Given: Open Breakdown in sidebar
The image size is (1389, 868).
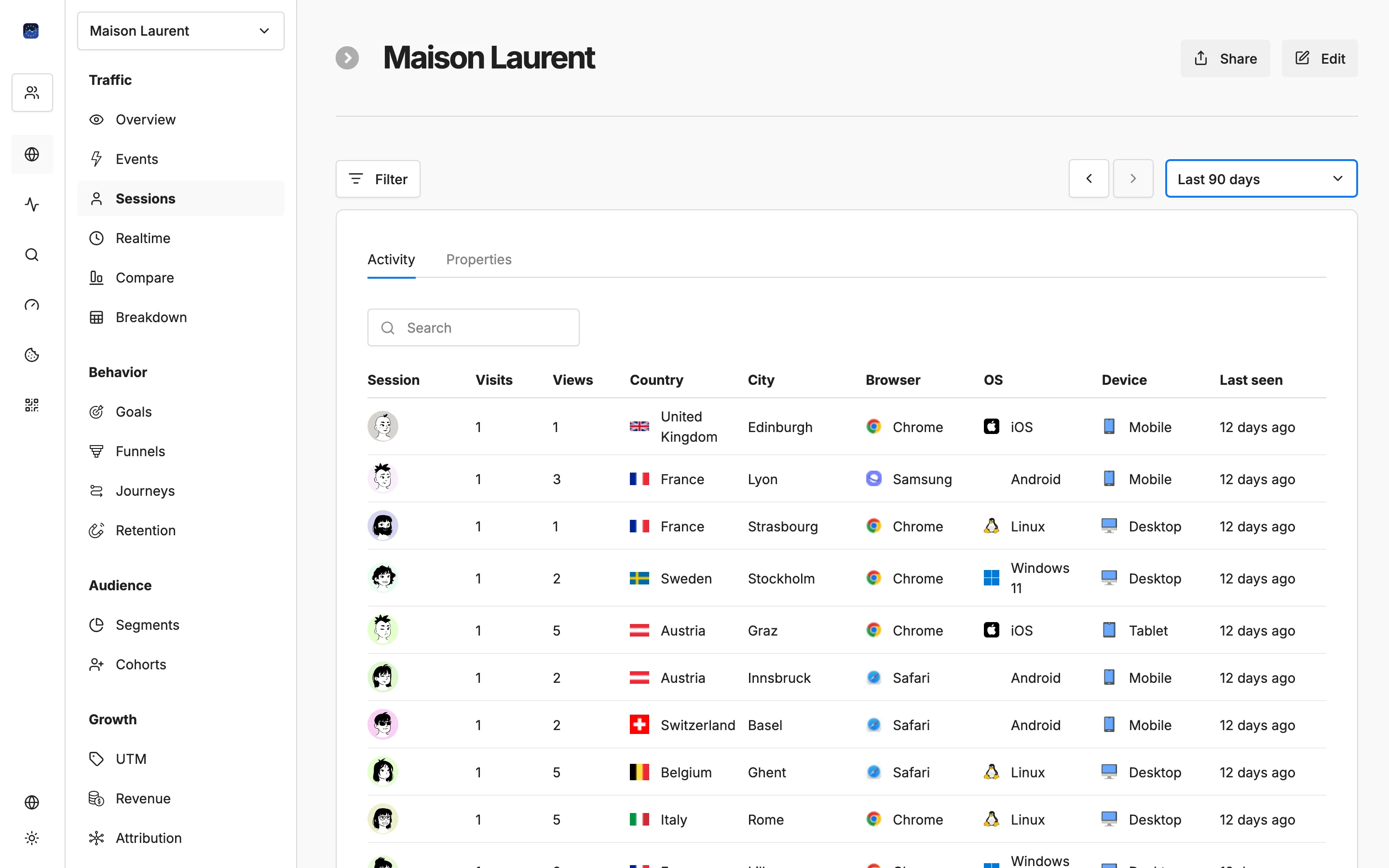Looking at the screenshot, I should coord(181,317).
